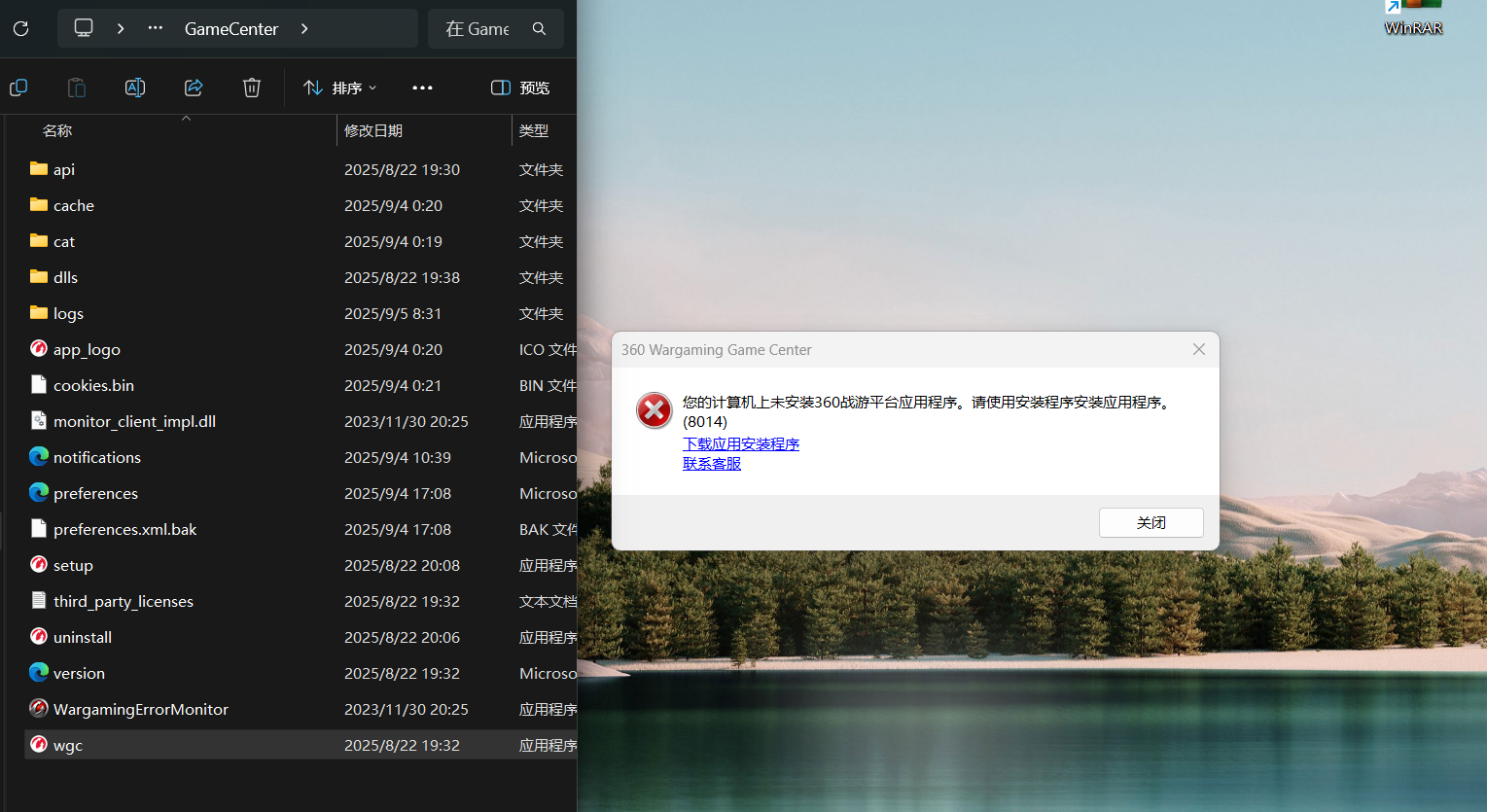The width and height of the screenshot is (1487, 812).
Task: Click the date 2025/9/4 10:39 for notifications
Action: pyautogui.click(x=398, y=457)
